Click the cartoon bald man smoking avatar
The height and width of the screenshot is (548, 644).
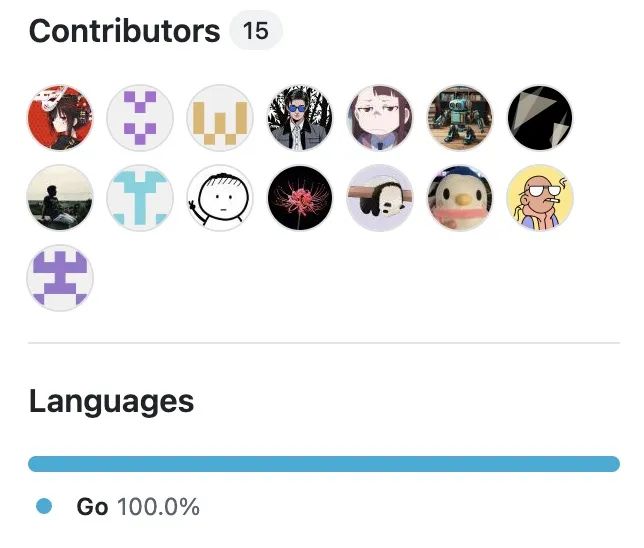point(540,198)
